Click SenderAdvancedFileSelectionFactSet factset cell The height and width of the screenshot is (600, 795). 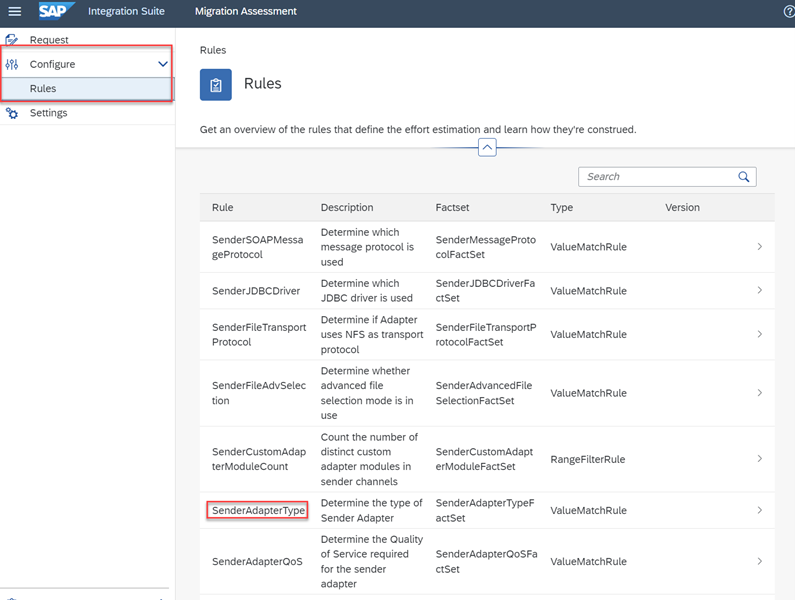click(484, 393)
